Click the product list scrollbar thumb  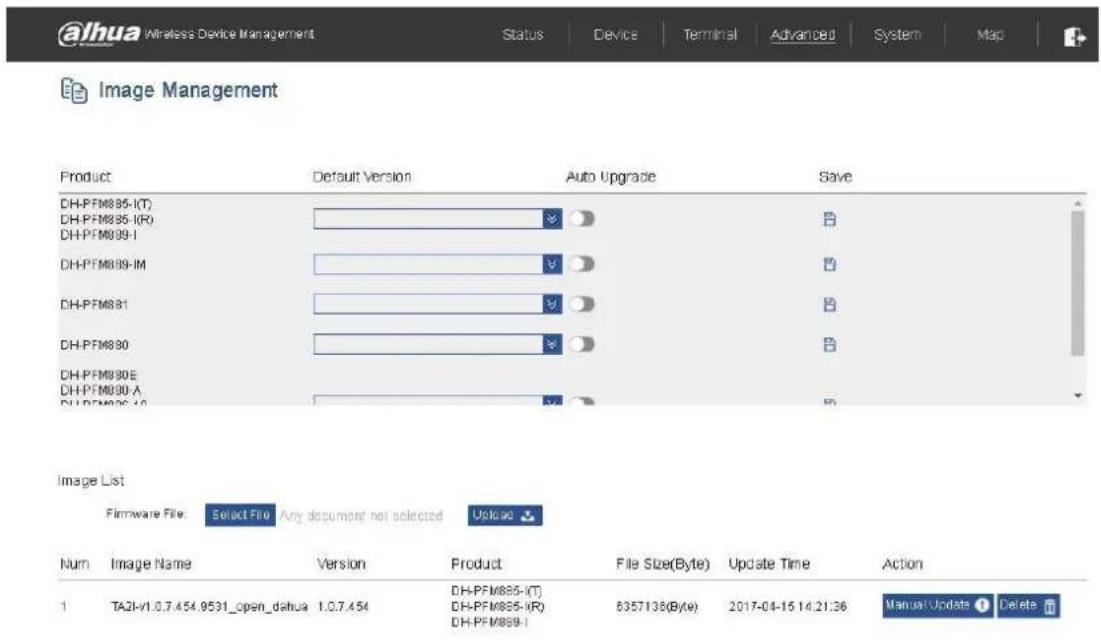click(x=1077, y=283)
